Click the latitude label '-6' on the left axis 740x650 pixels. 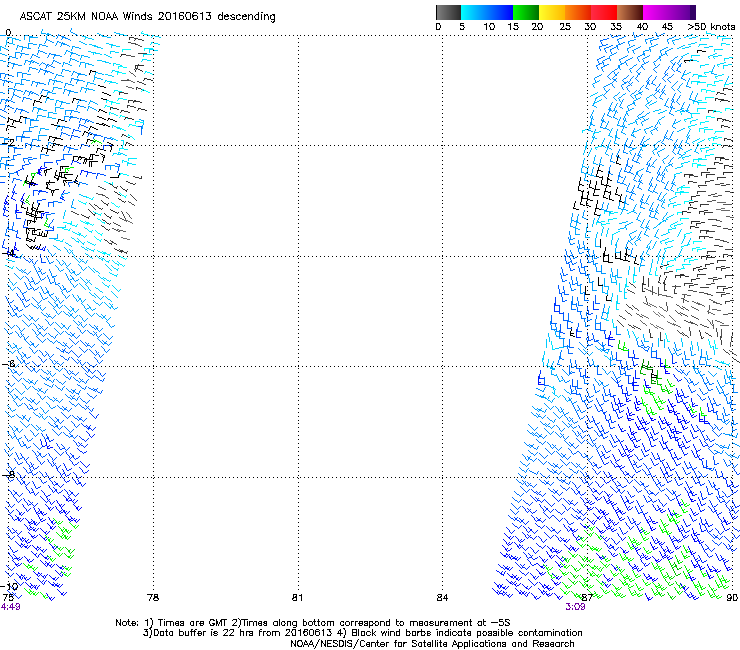8,364
